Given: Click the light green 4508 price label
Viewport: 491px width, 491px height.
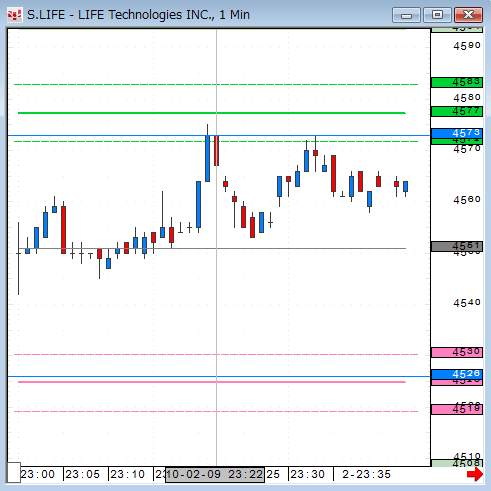Looking at the screenshot, I should pyautogui.click(x=457, y=463).
